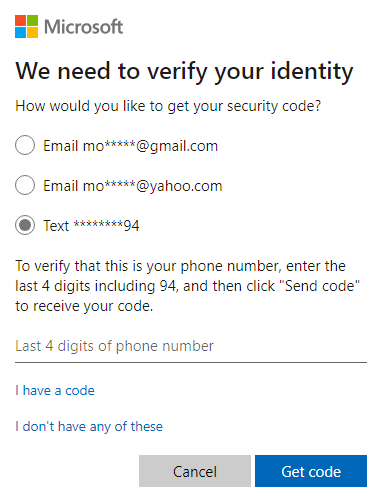Click the security code question text

(x=168, y=106)
